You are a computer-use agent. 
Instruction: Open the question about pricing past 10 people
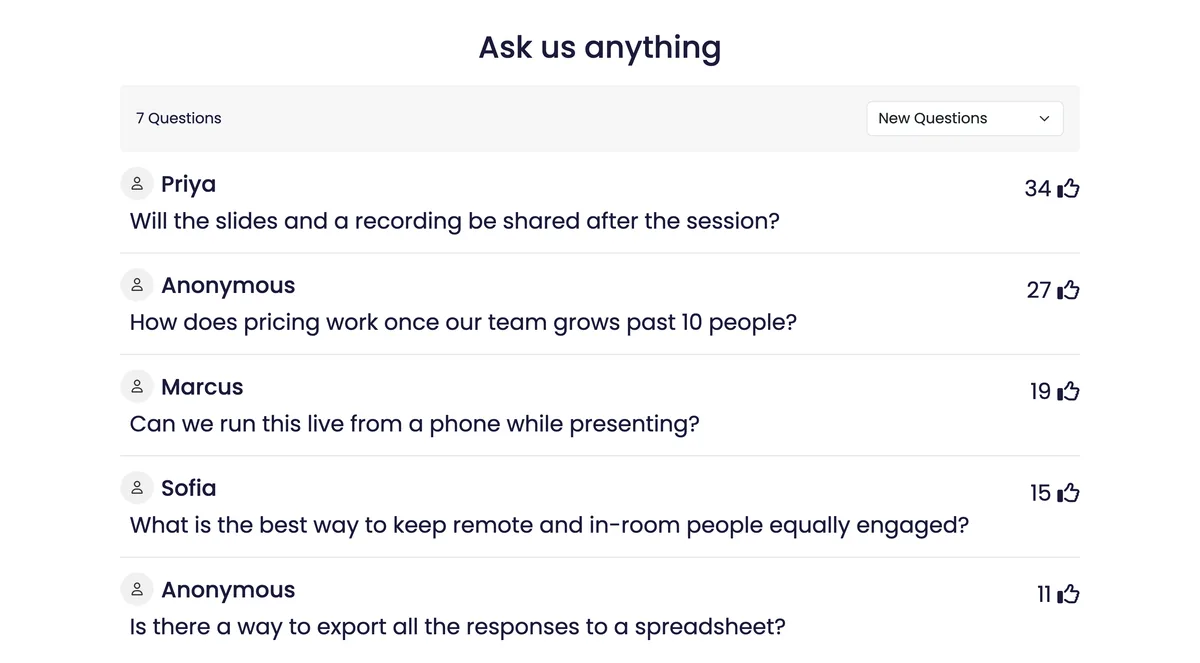coord(463,323)
